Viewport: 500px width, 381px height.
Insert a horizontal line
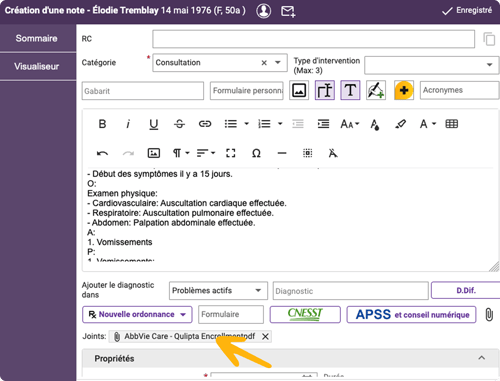pyautogui.click(x=282, y=153)
